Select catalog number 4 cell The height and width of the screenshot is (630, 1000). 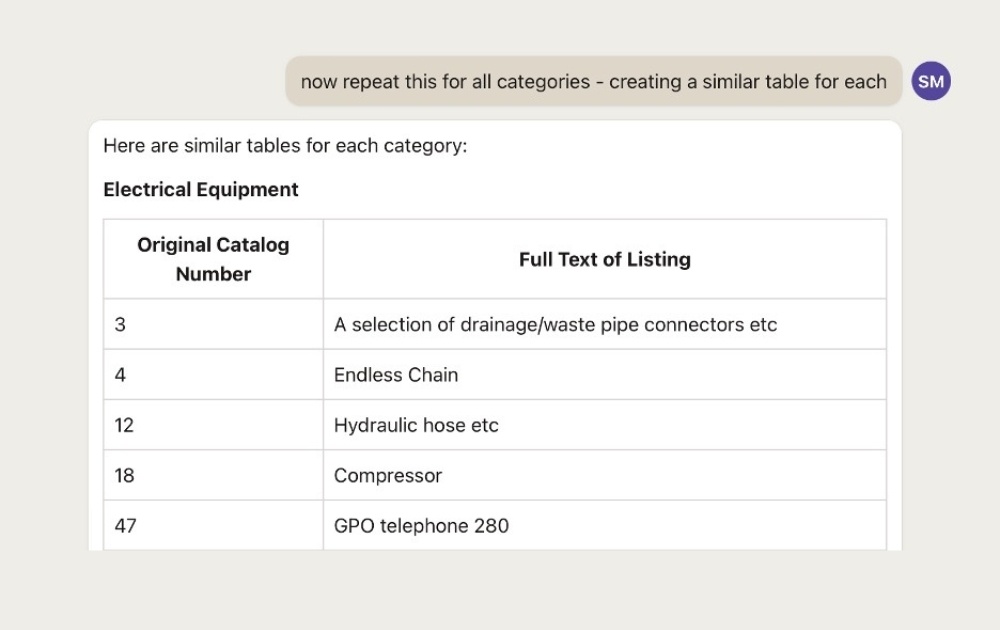213,374
